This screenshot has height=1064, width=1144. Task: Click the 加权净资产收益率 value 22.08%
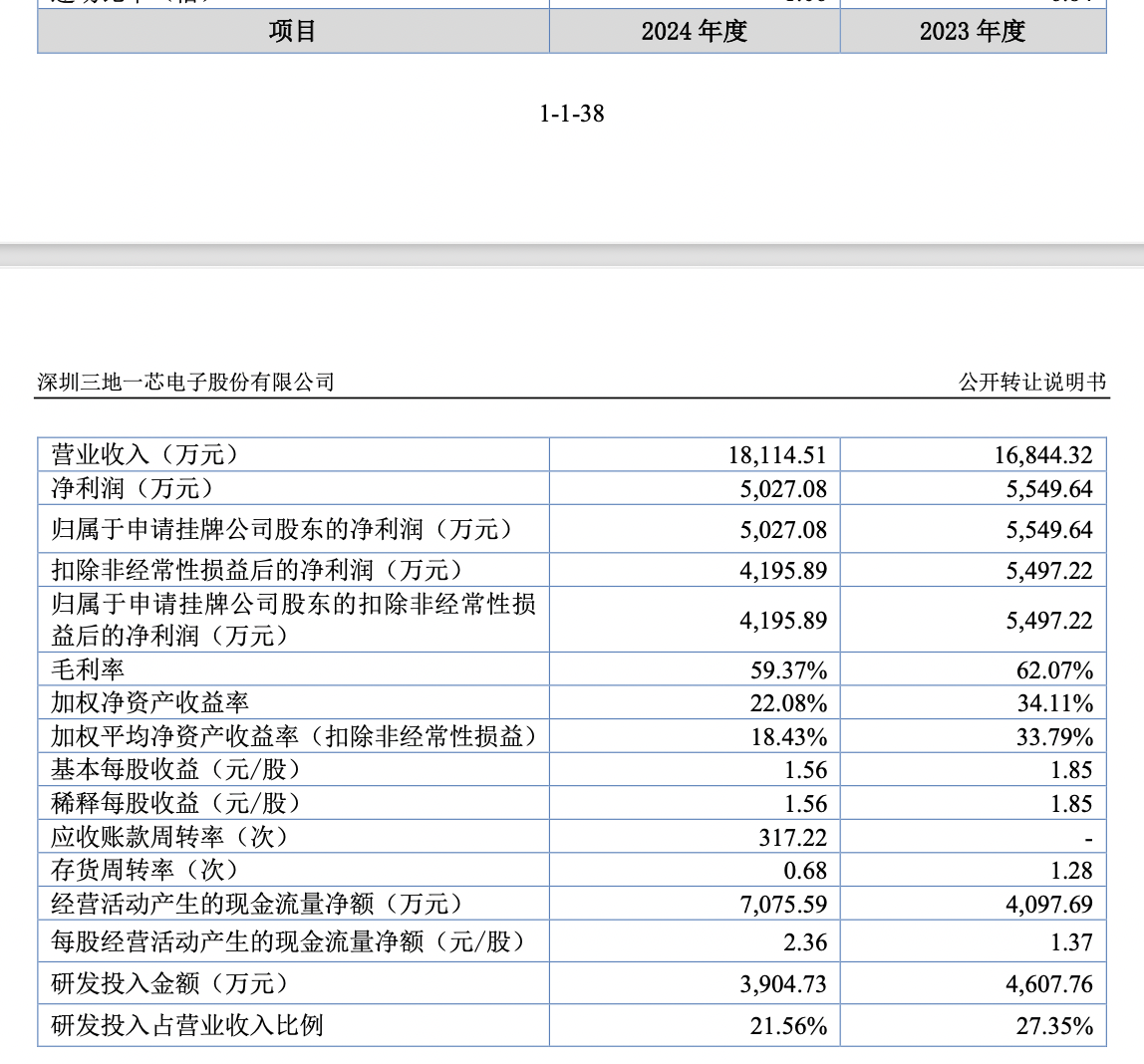(788, 703)
